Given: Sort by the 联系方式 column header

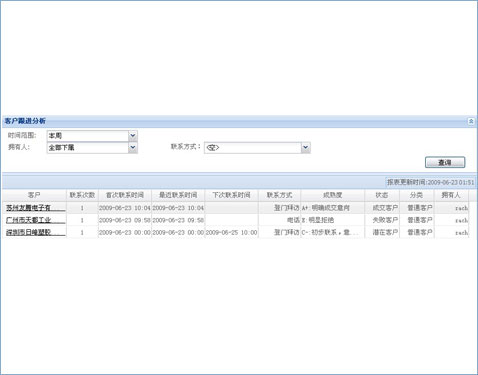Looking at the screenshot, I should [x=279, y=195].
